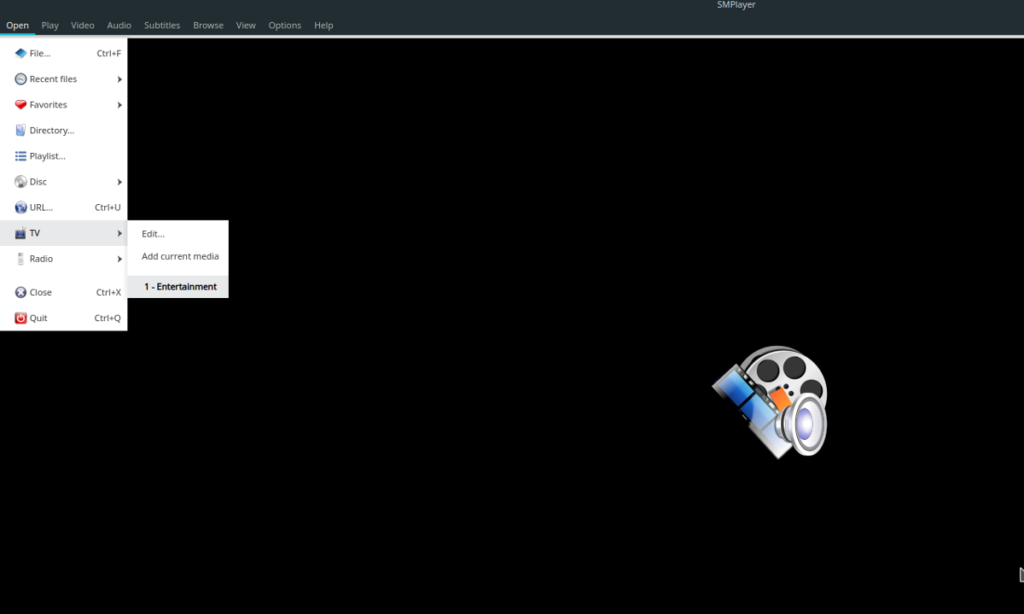
Task: Expand the Radio submenu
Action: 119,258
